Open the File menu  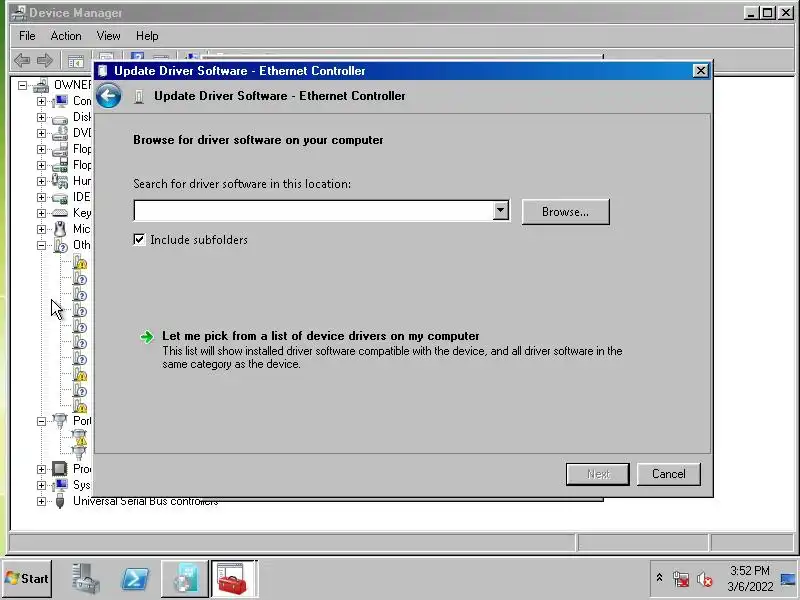point(27,36)
